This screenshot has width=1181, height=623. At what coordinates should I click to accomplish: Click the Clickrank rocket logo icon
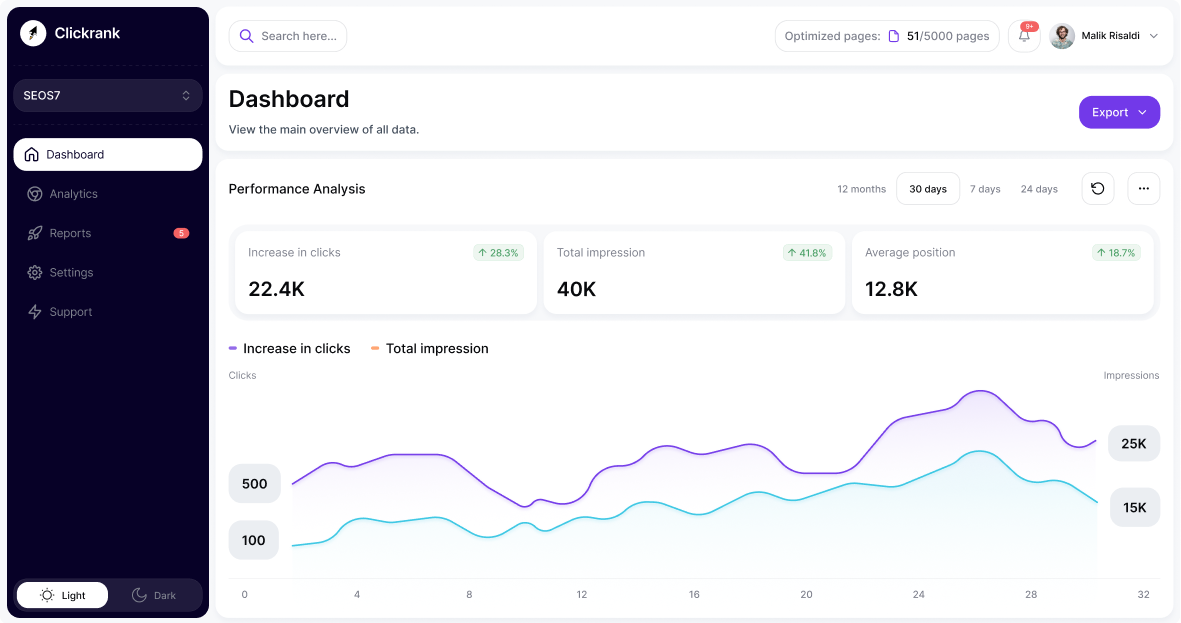[33, 33]
